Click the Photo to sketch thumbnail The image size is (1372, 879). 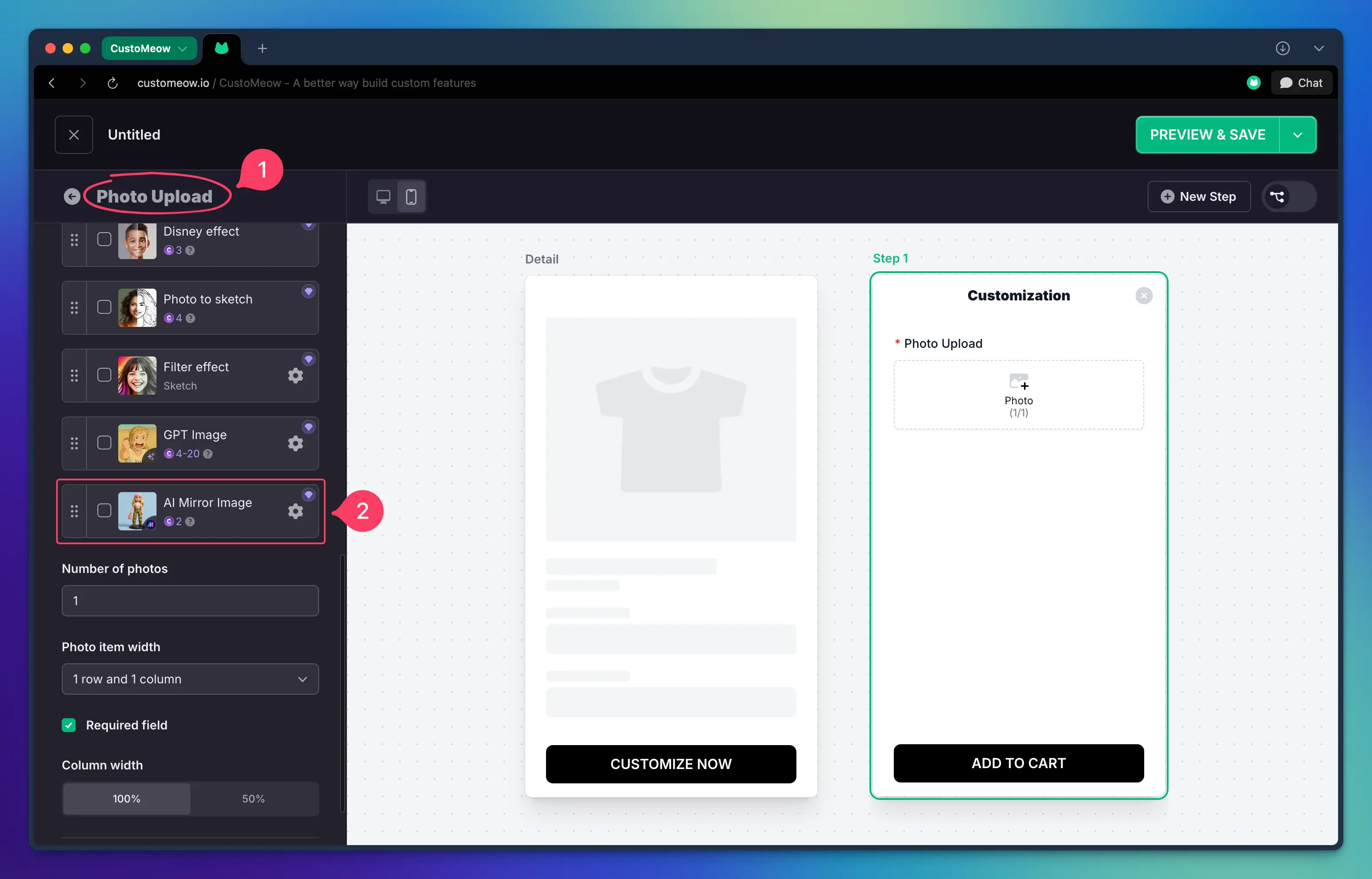(137, 308)
